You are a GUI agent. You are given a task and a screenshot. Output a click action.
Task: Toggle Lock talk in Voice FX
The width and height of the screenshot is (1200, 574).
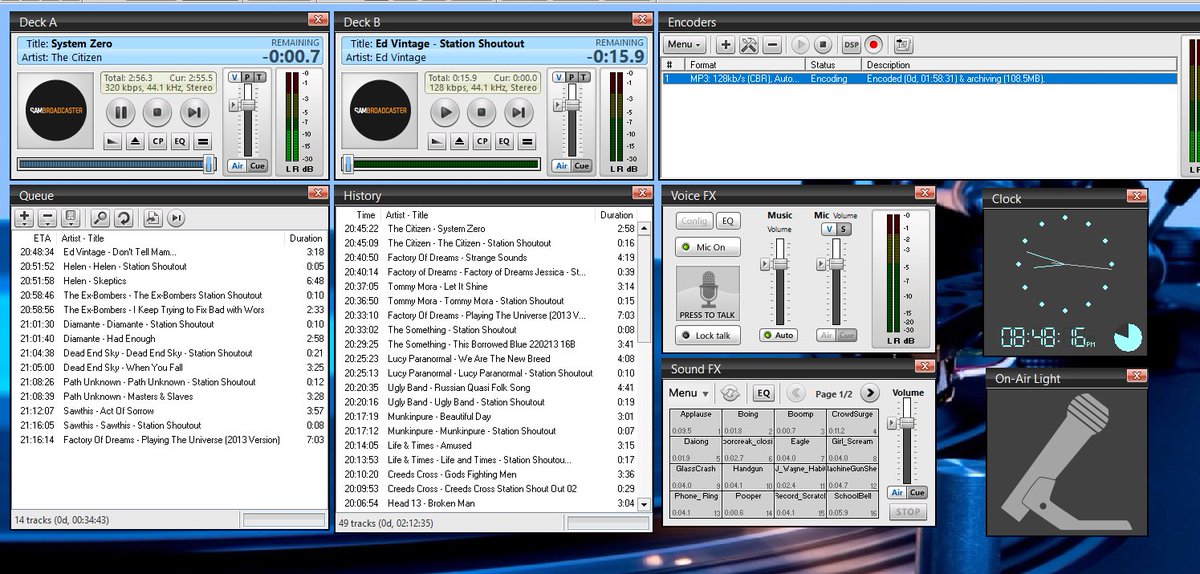tap(708, 336)
